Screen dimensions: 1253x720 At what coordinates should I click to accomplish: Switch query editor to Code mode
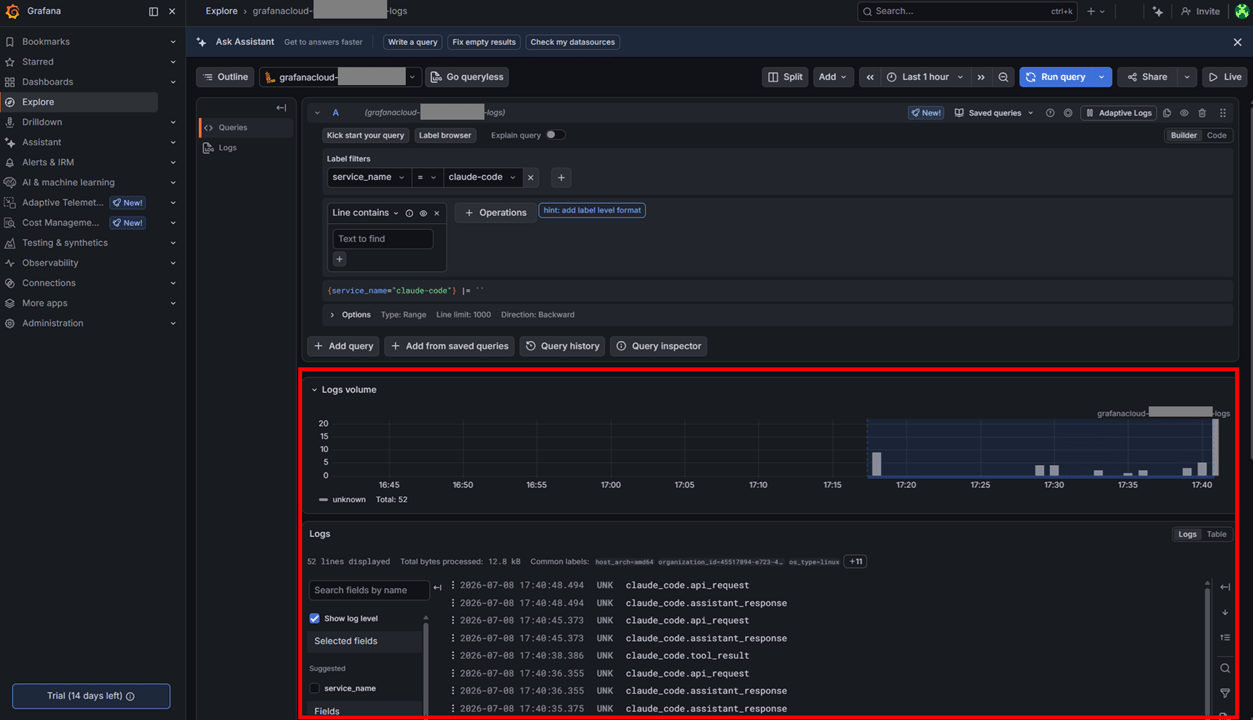click(1216, 135)
